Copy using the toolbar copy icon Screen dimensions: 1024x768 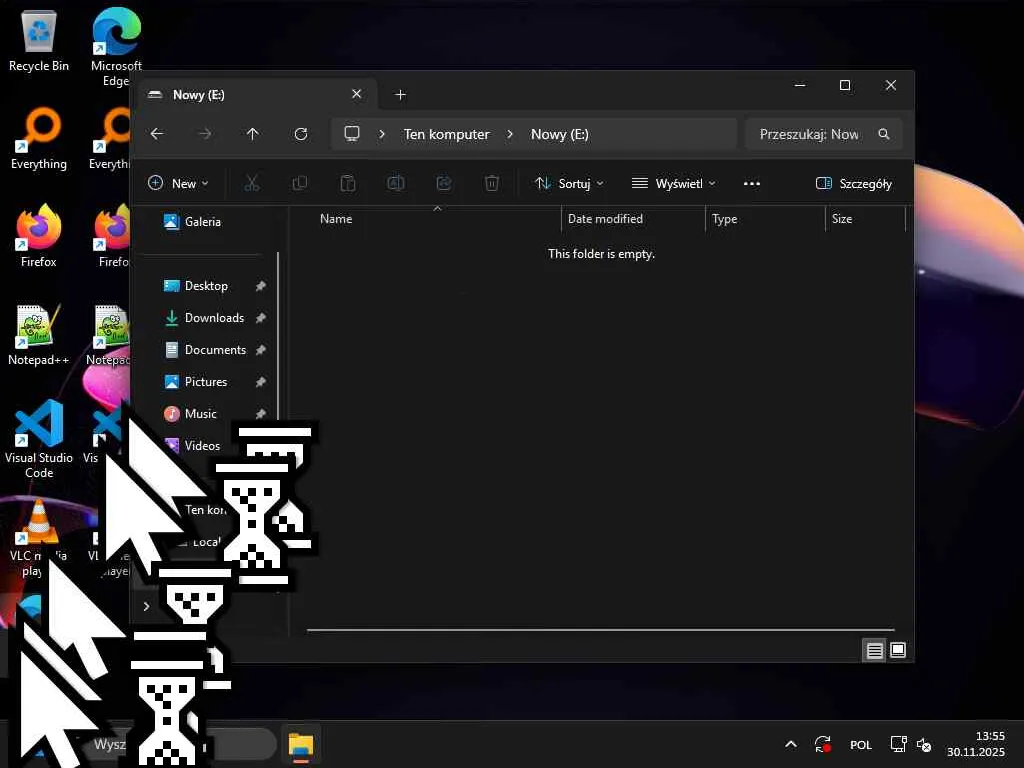tap(300, 184)
